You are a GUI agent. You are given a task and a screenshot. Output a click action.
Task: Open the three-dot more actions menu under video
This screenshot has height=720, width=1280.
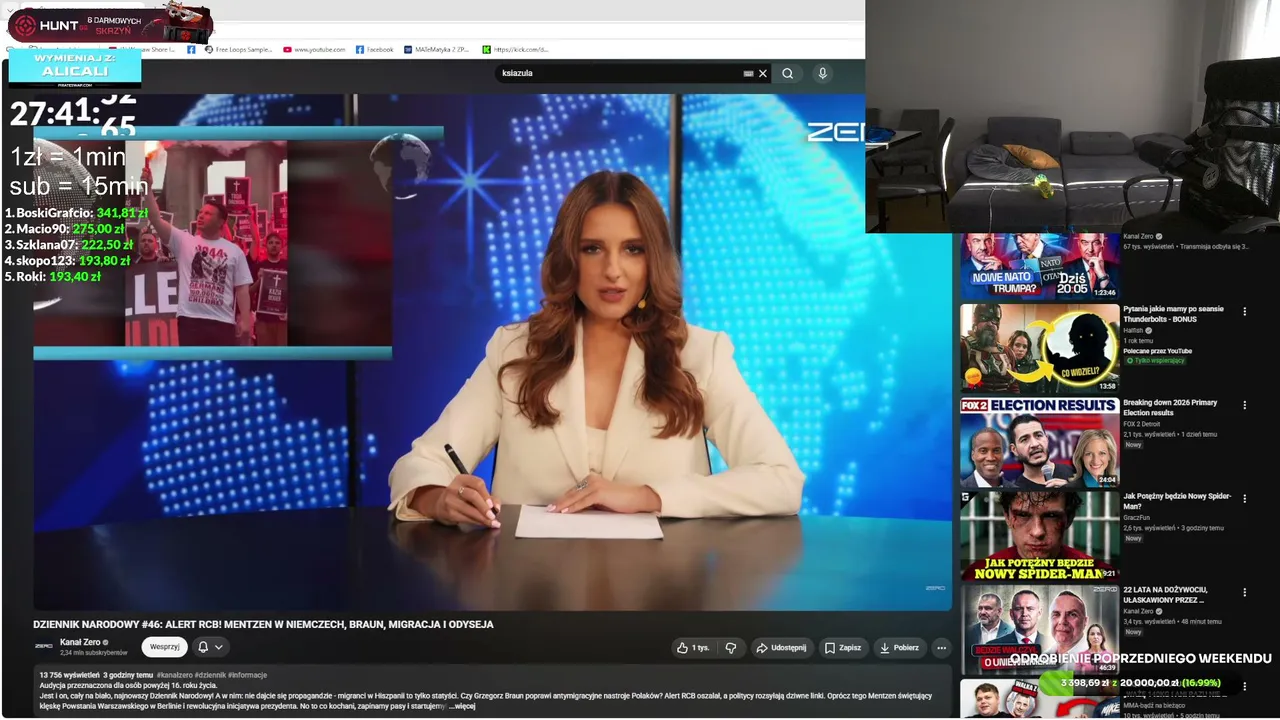click(941, 648)
